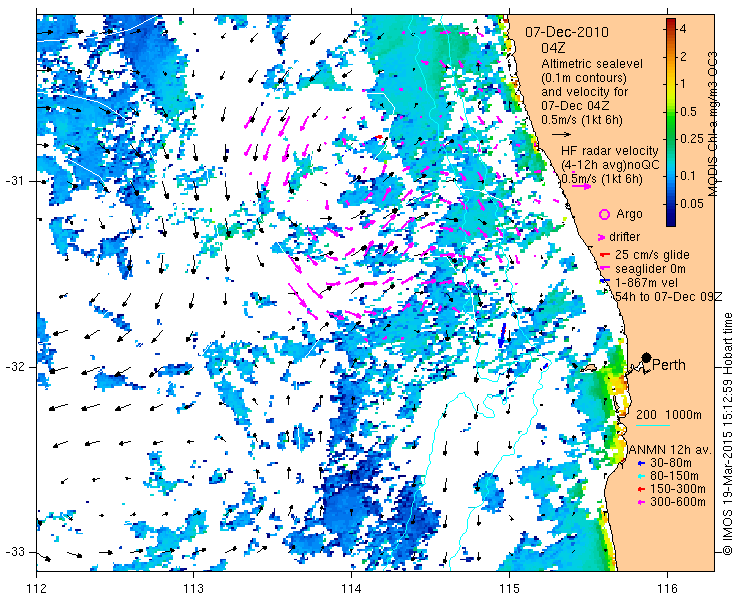Image resolution: width=740 pixels, height=600 pixels.
Task: Click the magenta HF radar reference arrow
Action: (581, 186)
